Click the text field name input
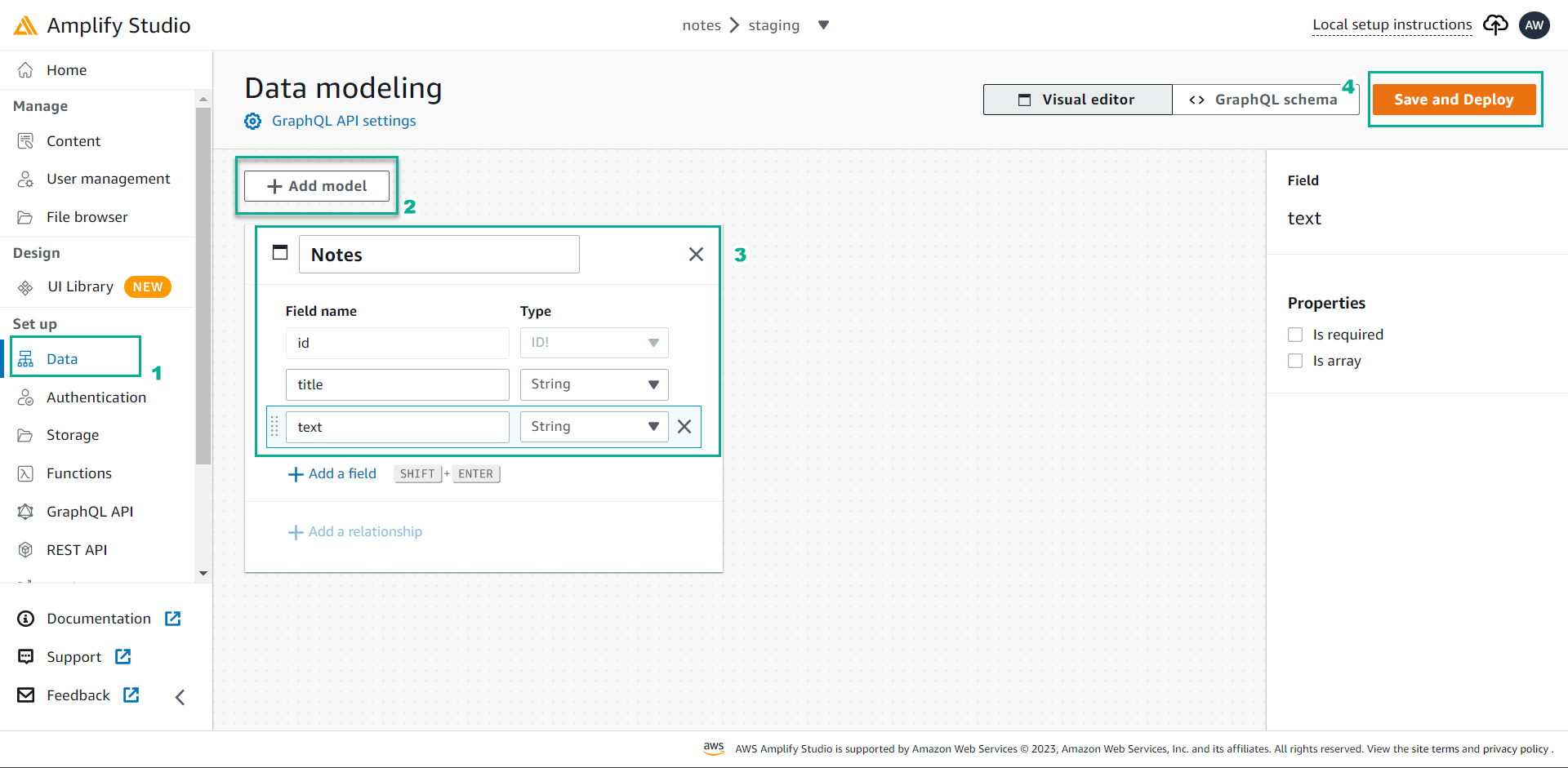 tap(398, 427)
